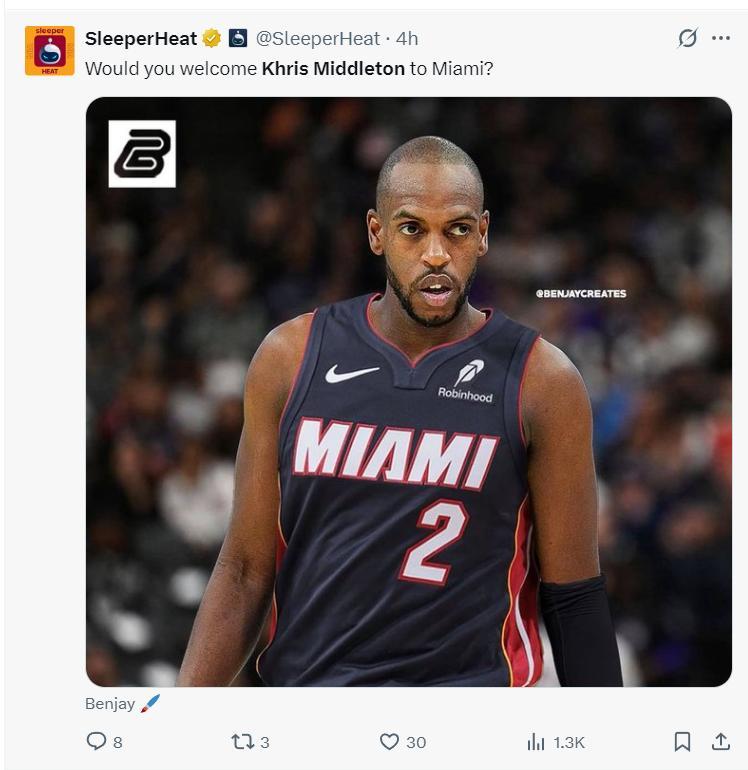Click the like count of 30
This screenshot has height=770, width=748.
pos(416,742)
